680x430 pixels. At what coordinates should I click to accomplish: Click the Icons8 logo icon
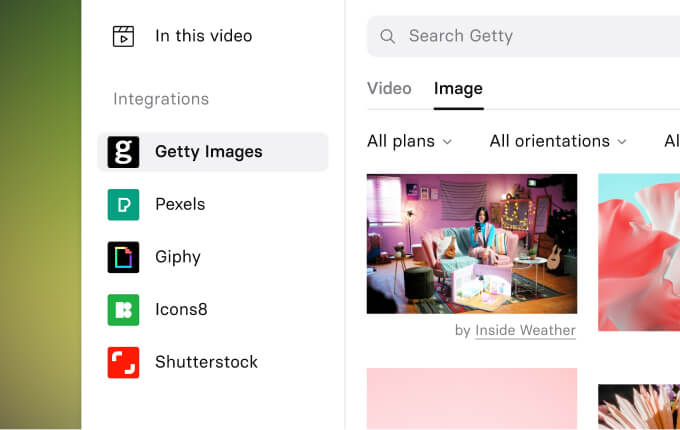pos(123,310)
